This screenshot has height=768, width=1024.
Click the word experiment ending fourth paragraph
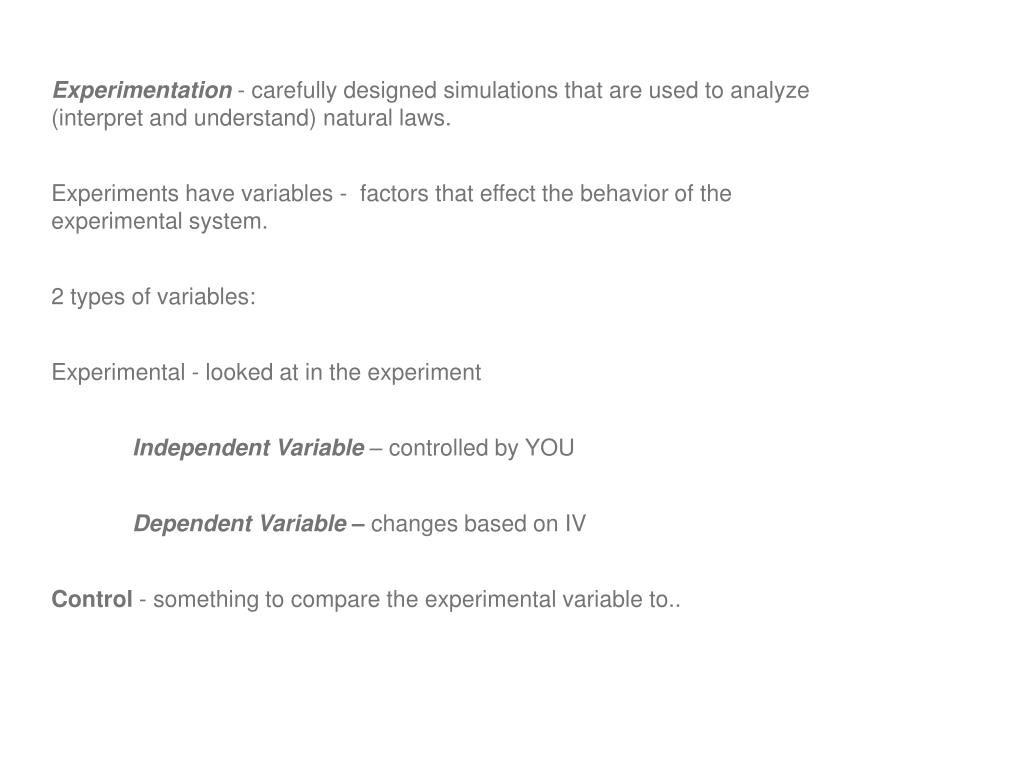tap(424, 373)
